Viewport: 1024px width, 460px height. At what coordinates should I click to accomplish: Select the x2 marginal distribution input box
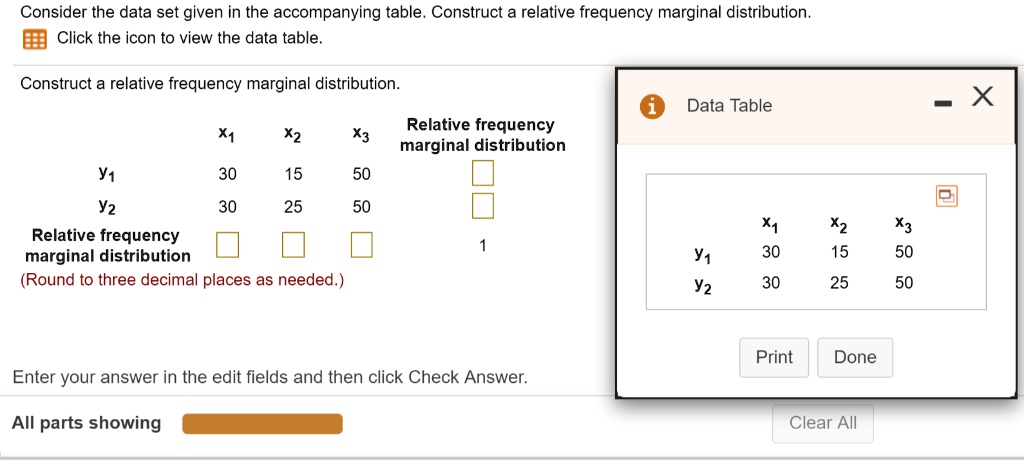(x=293, y=244)
